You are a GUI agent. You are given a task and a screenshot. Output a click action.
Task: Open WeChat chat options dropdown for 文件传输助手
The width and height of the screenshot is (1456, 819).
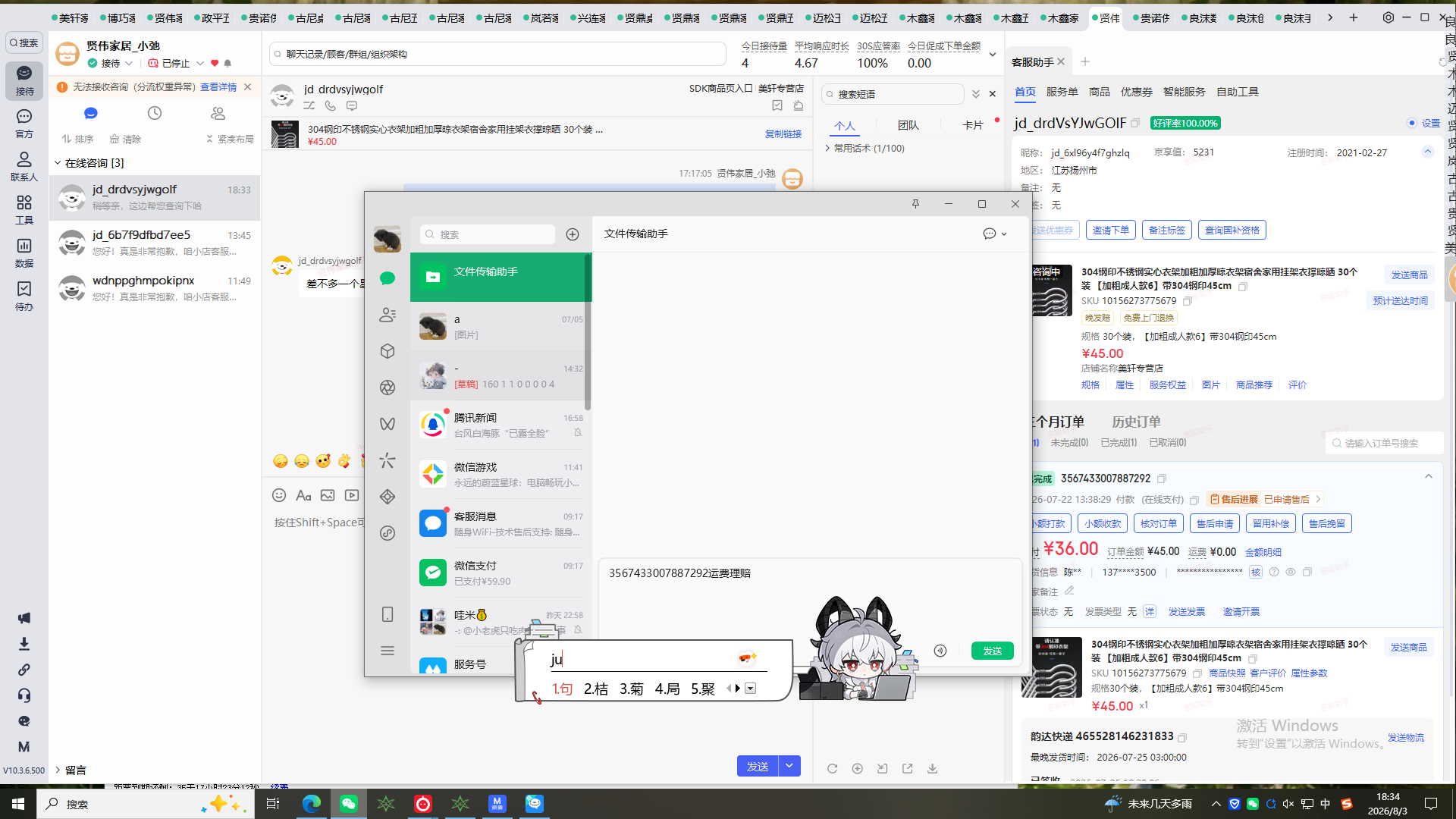[x=996, y=234]
